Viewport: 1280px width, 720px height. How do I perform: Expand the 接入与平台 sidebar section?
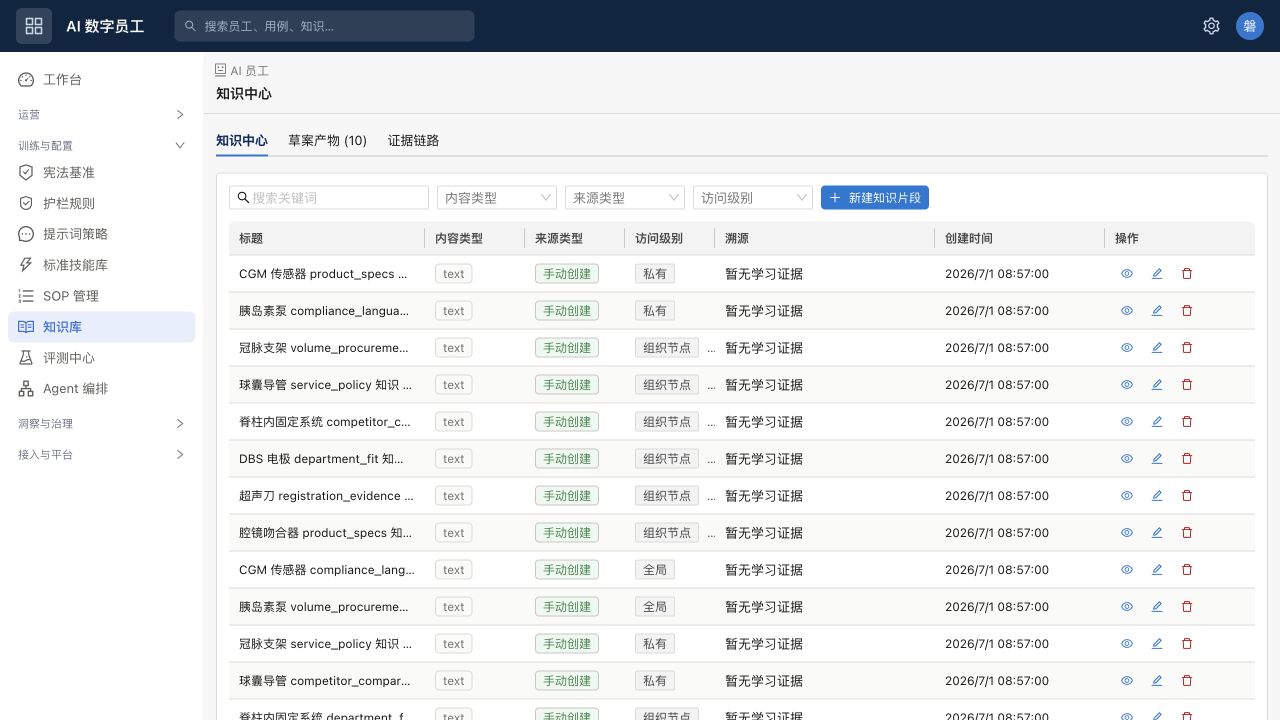(101, 454)
